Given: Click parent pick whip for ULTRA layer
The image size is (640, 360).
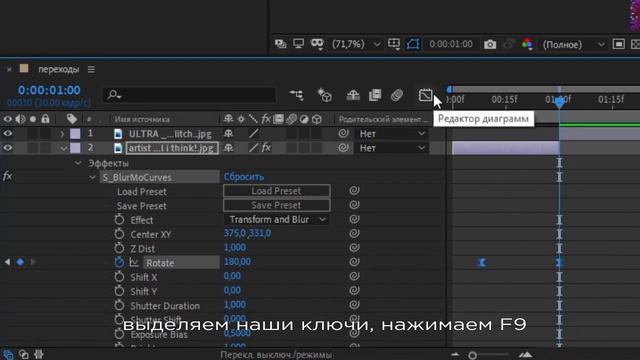Looking at the screenshot, I should 343,133.
